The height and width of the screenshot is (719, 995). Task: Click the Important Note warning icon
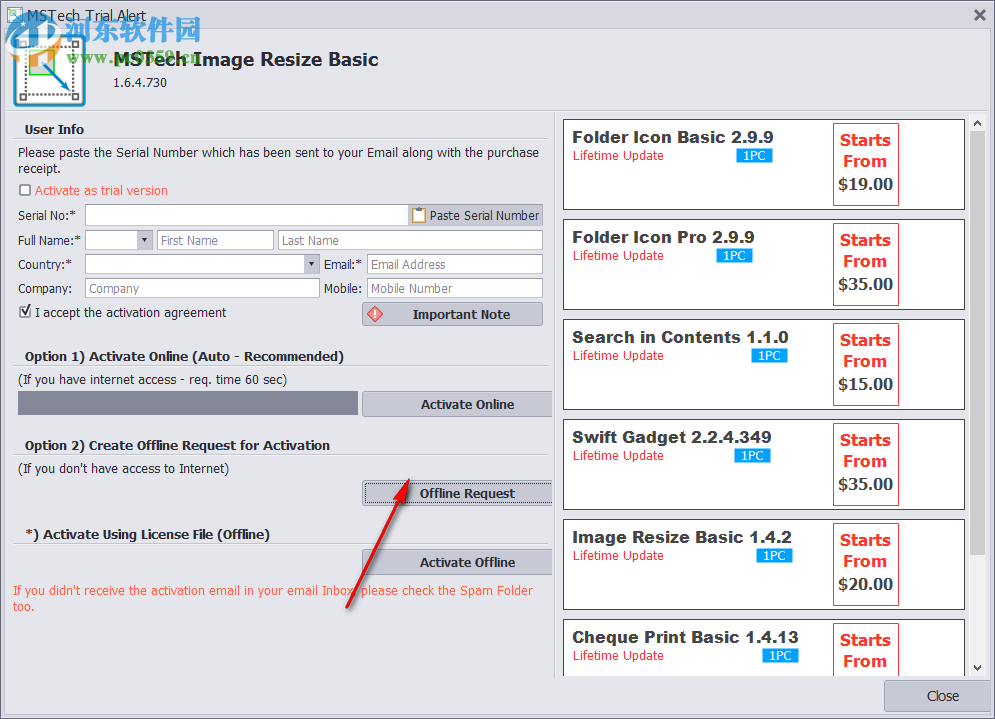(373, 313)
